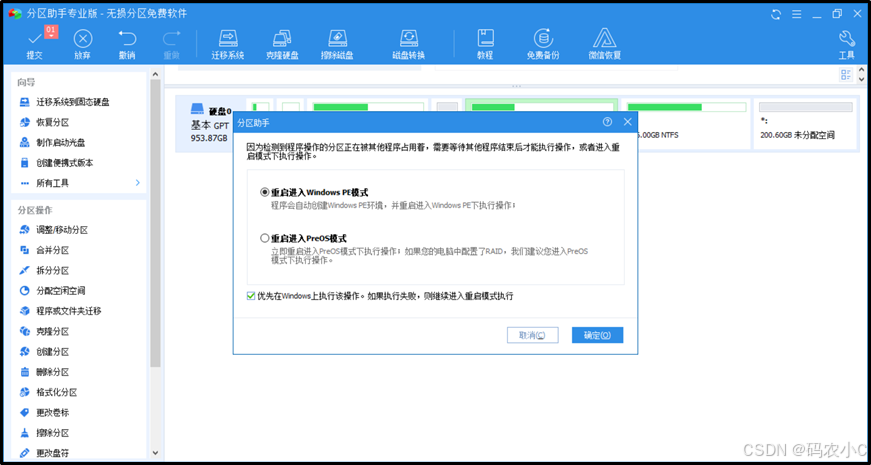The height and width of the screenshot is (465, 871).
Task: Click the 确定(O) button
Action: pos(597,335)
